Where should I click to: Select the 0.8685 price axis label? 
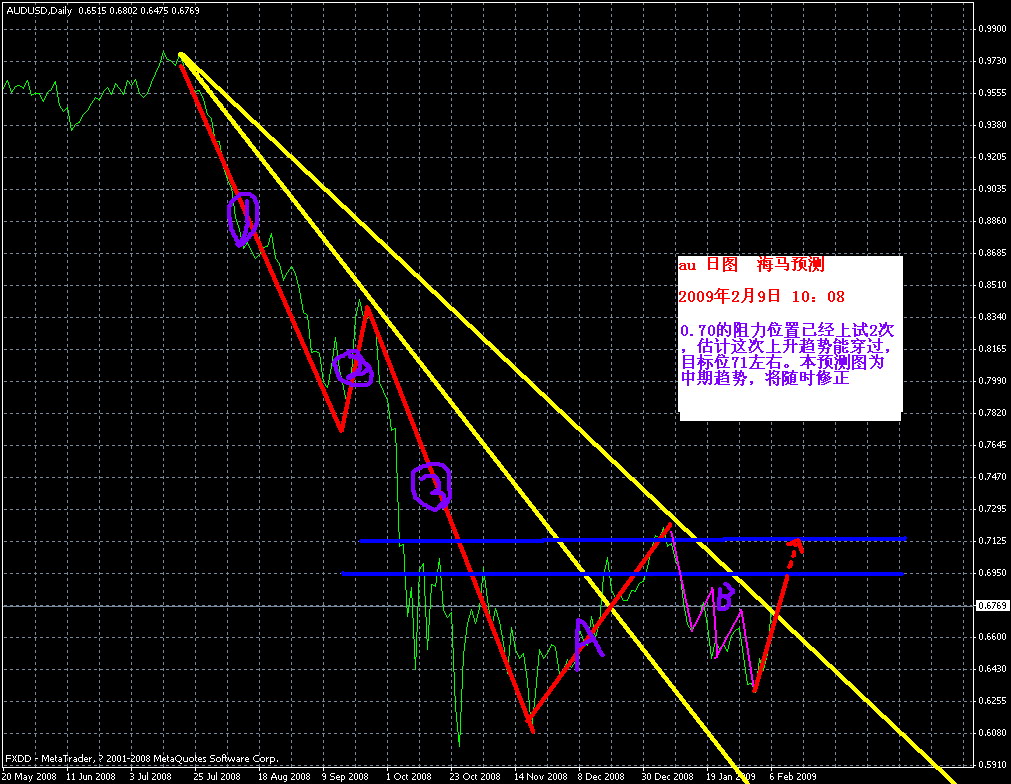992,253
